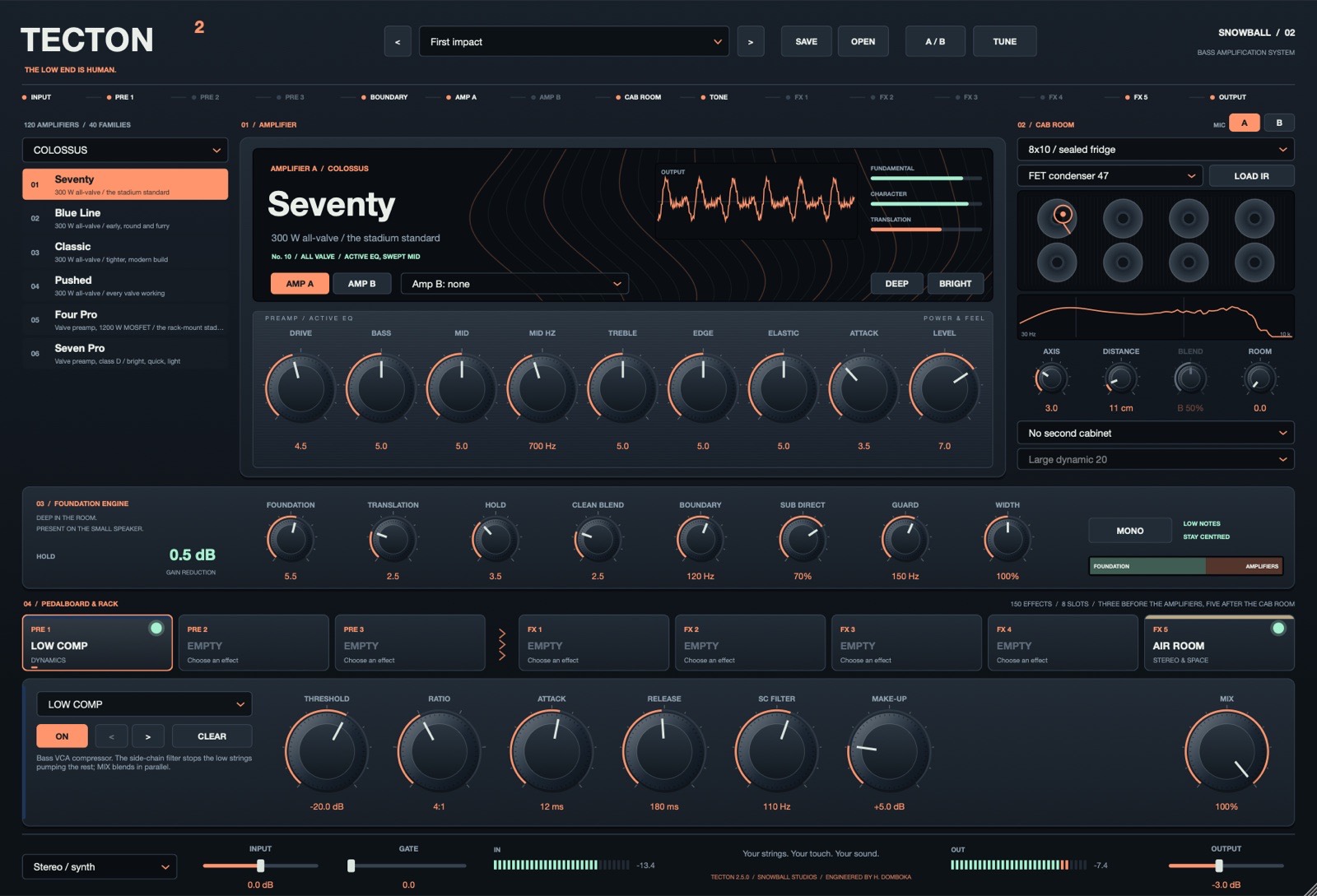Select CAB ROOM in the signal chain
The width and height of the screenshot is (1317, 896).
[x=638, y=97]
